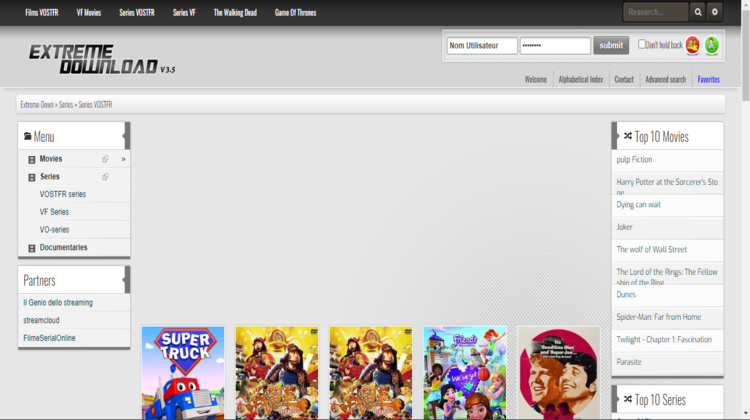Open the Advanced search tab
Image resolution: width=750 pixels, height=420 pixels.
(x=665, y=79)
